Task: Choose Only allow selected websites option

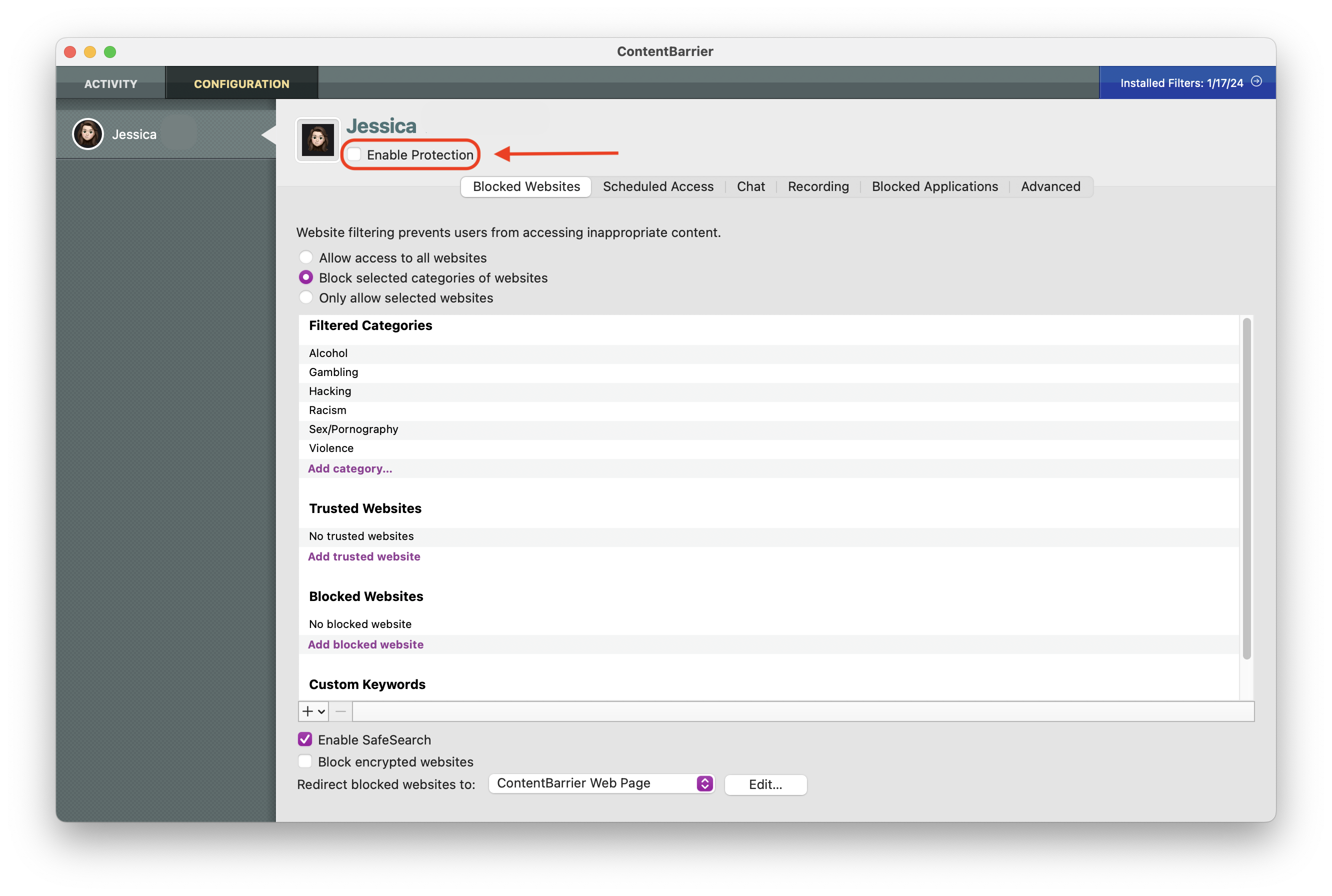Action: [306, 297]
